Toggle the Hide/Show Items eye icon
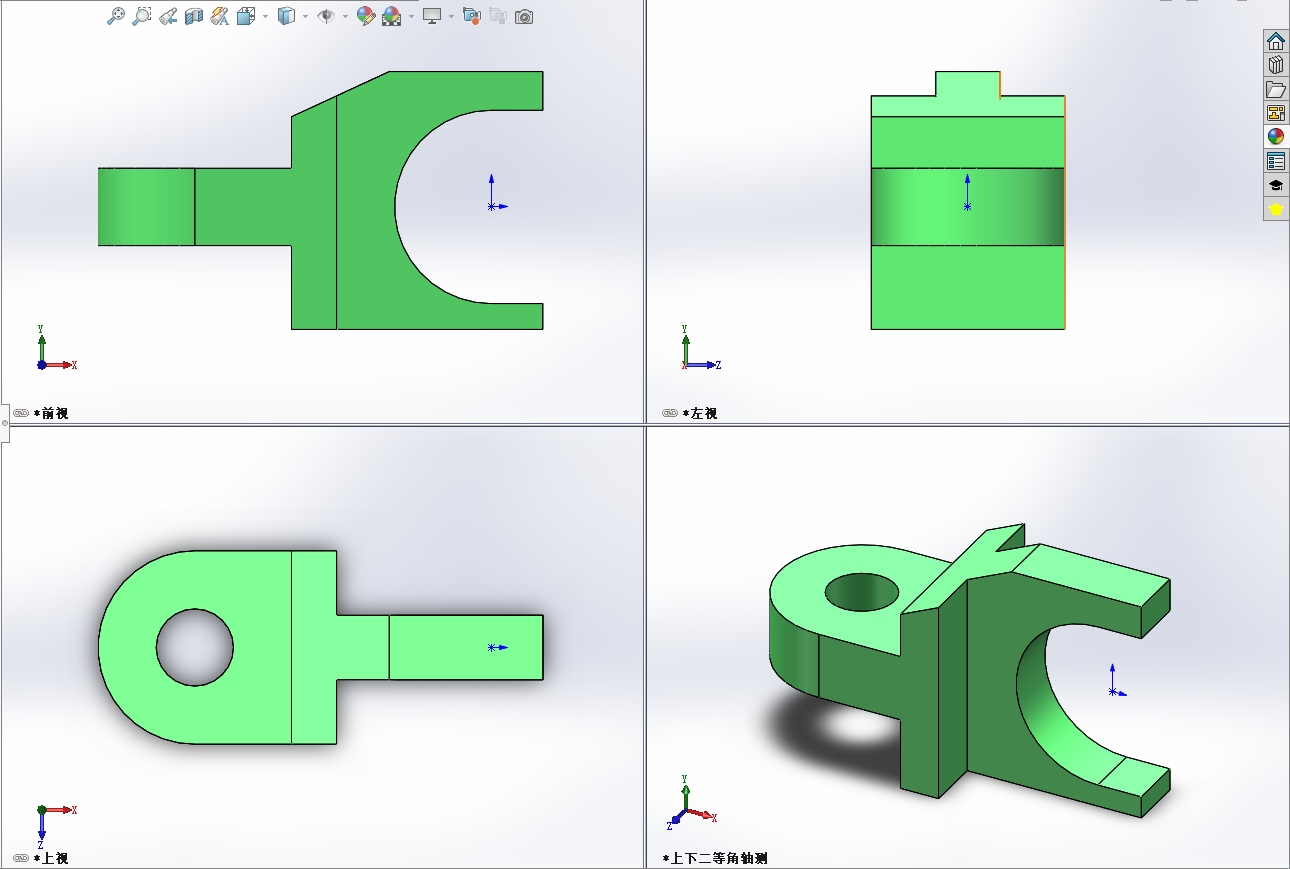The height and width of the screenshot is (869, 1290). tap(326, 16)
